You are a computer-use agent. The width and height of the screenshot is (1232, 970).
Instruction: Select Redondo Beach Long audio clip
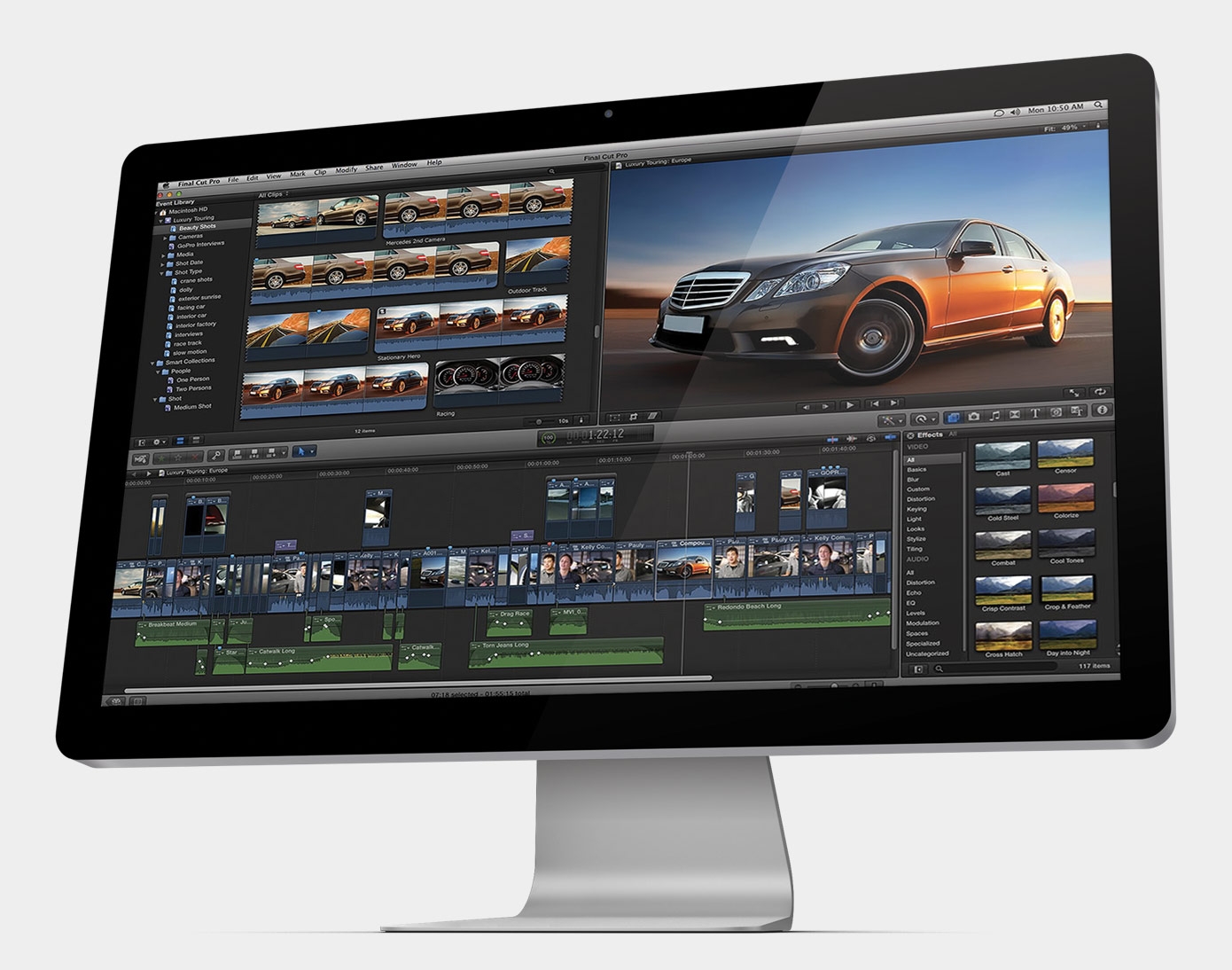coord(797,615)
